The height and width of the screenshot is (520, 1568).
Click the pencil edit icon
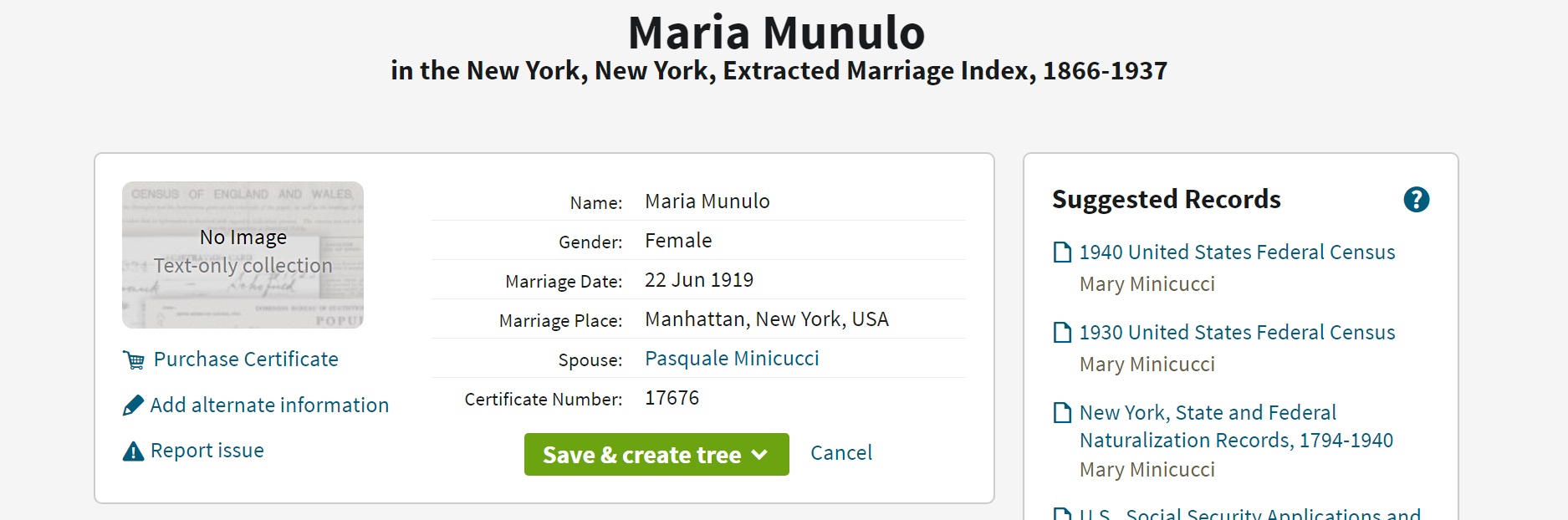click(x=133, y=405)
